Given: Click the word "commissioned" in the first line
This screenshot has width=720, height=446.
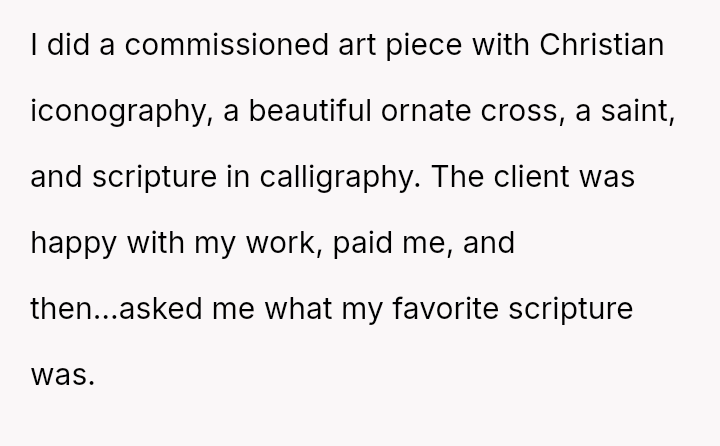Looking at the screenshot, I should click(226, 45).
